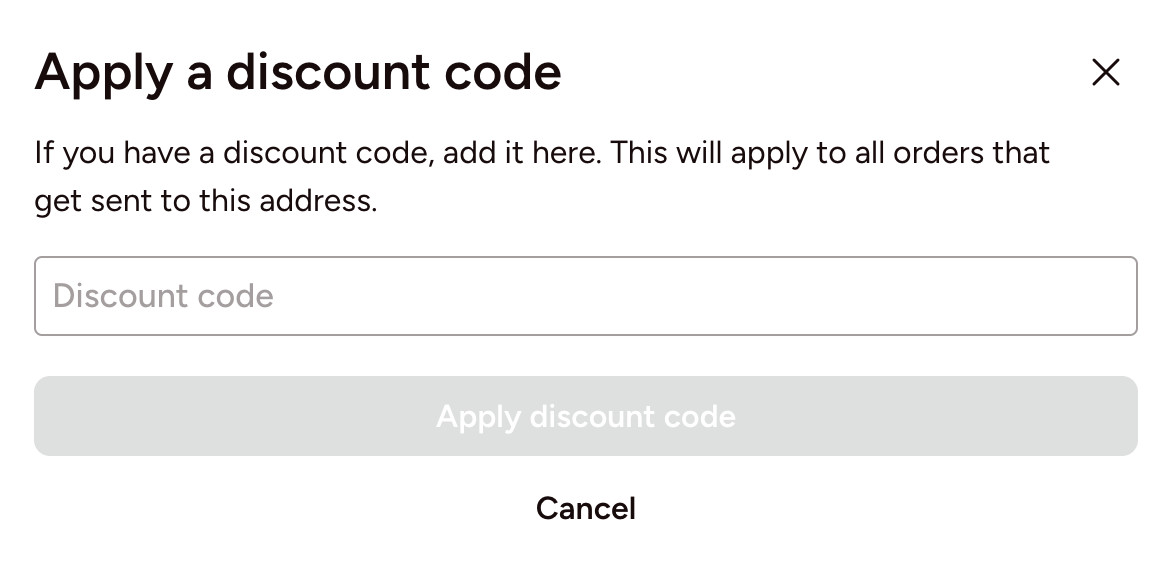
Task: Focus the text box showing 'Discount code' placeholder
Action: (x=585, y=296)
